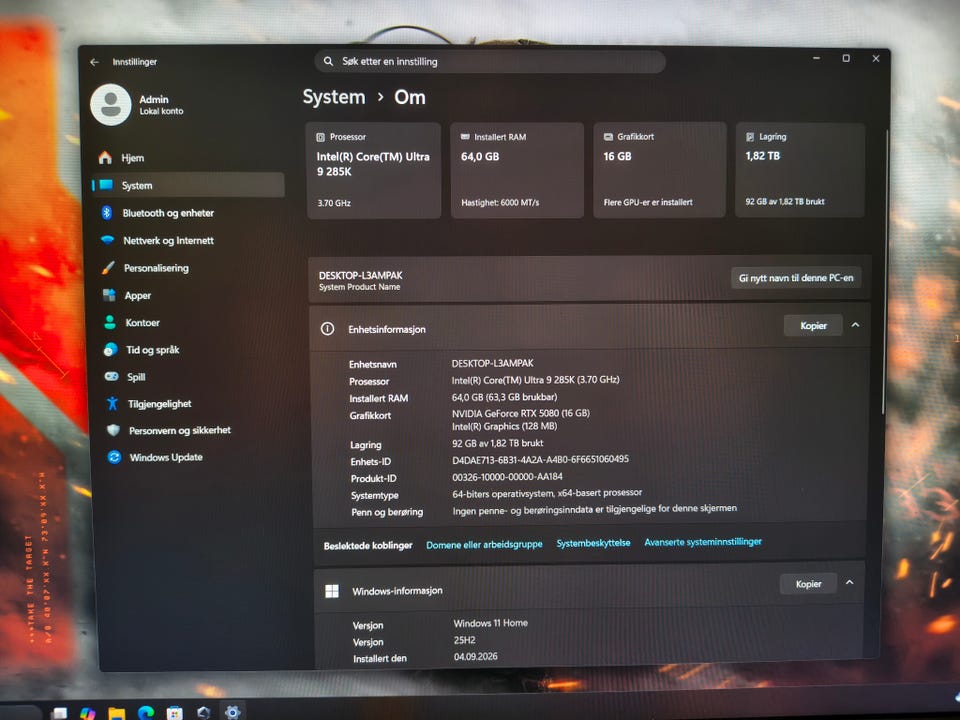Click the Penn og berøring value text
960x720 pixels.
click(x=594, y=509)
